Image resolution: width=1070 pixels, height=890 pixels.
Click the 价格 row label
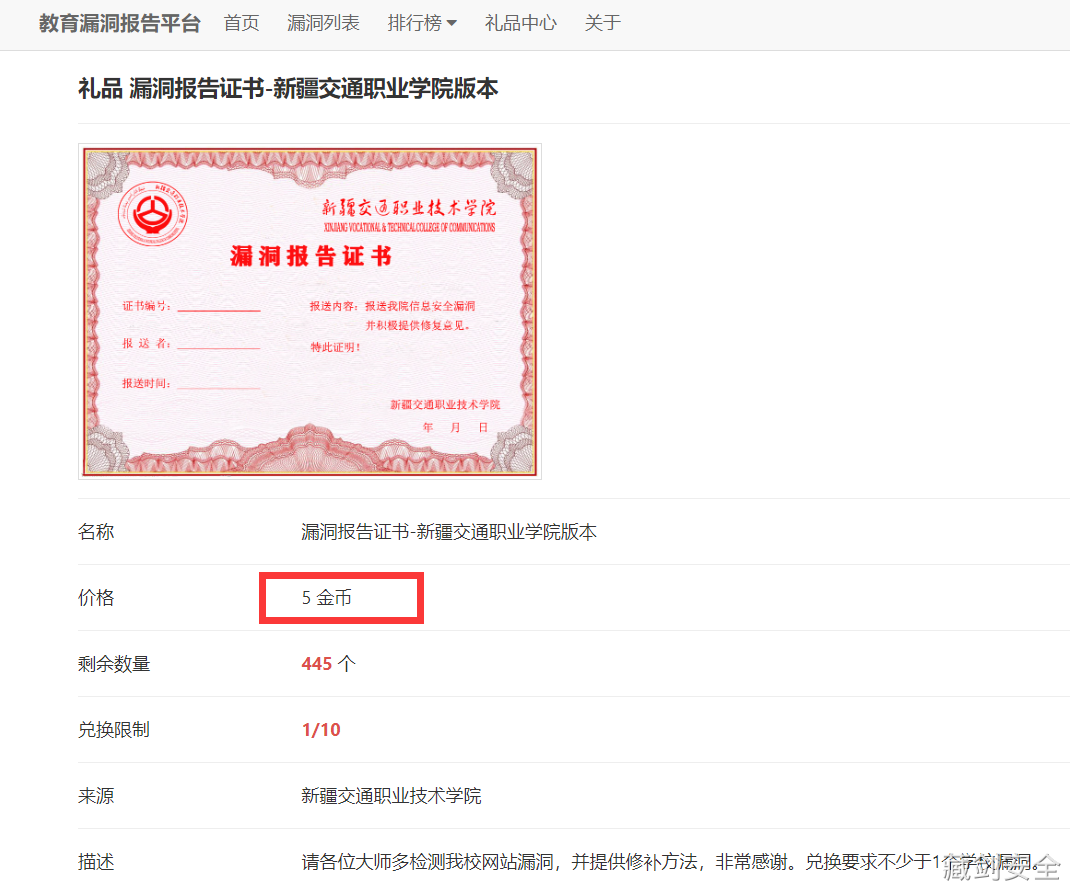point(96,598)
